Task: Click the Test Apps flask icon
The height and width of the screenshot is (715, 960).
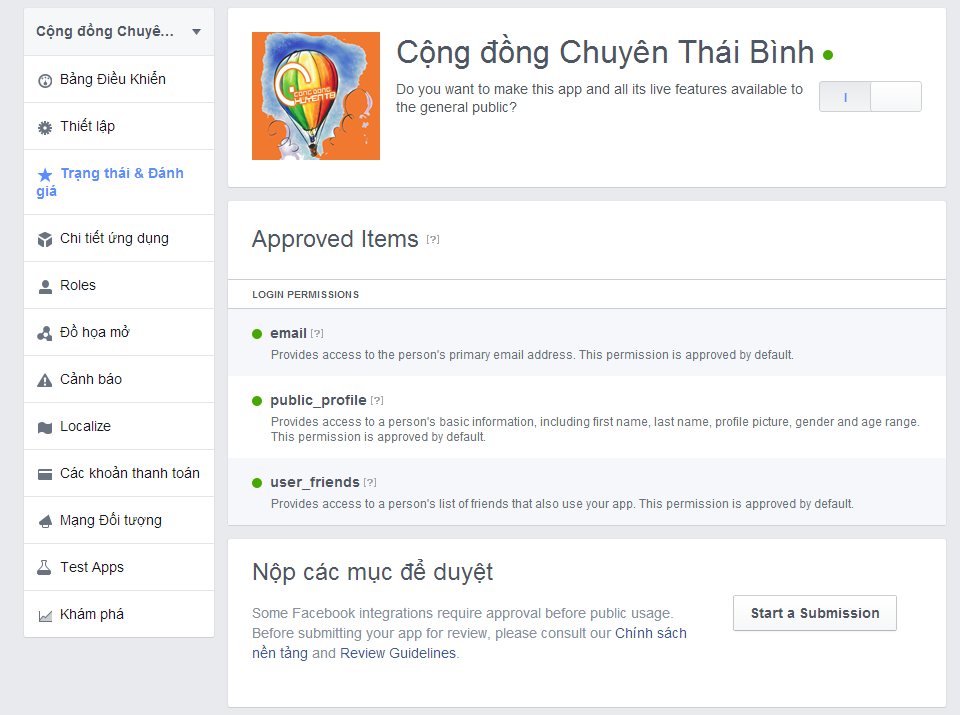Action: 44,568
